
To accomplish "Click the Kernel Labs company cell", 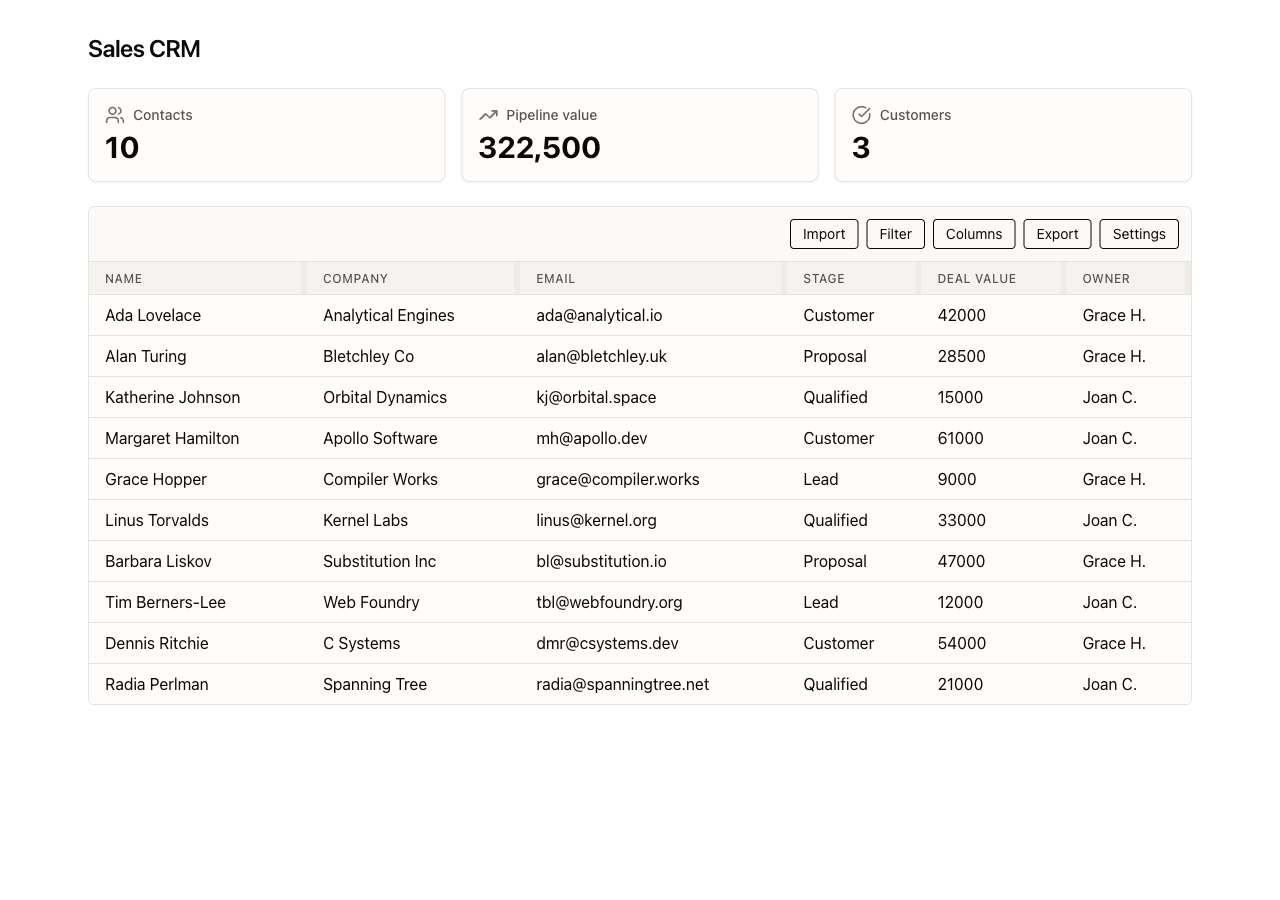I will pos(413,520).
